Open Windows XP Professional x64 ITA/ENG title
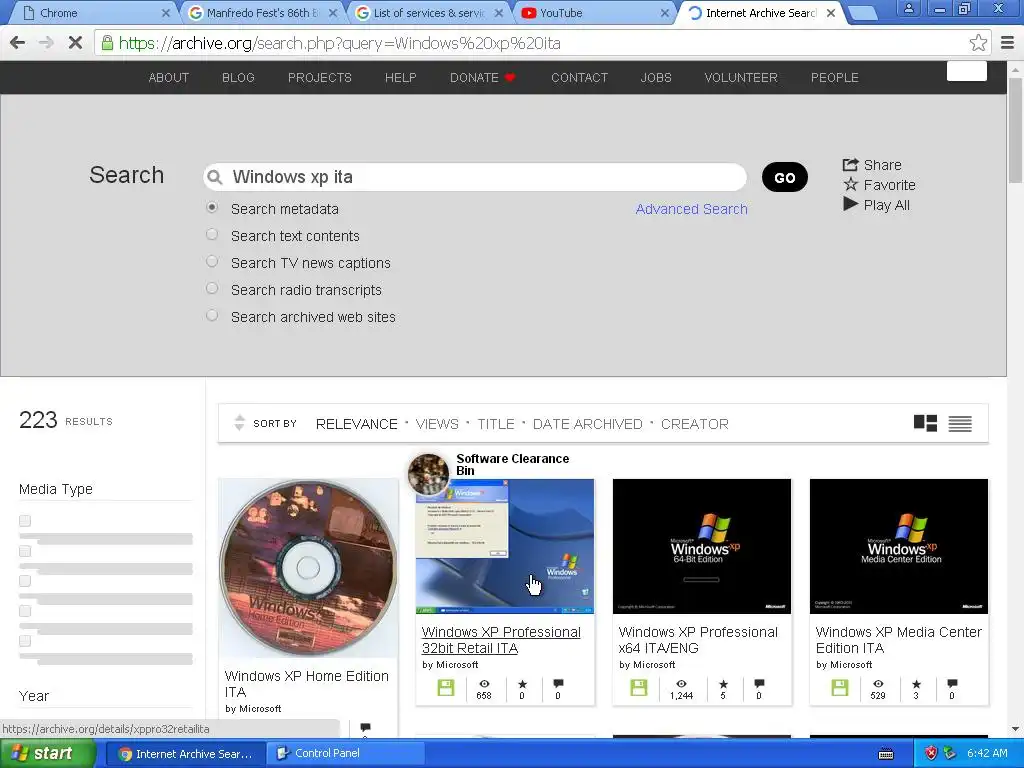This screenshot has height=768, width=1024. [698, 640]
